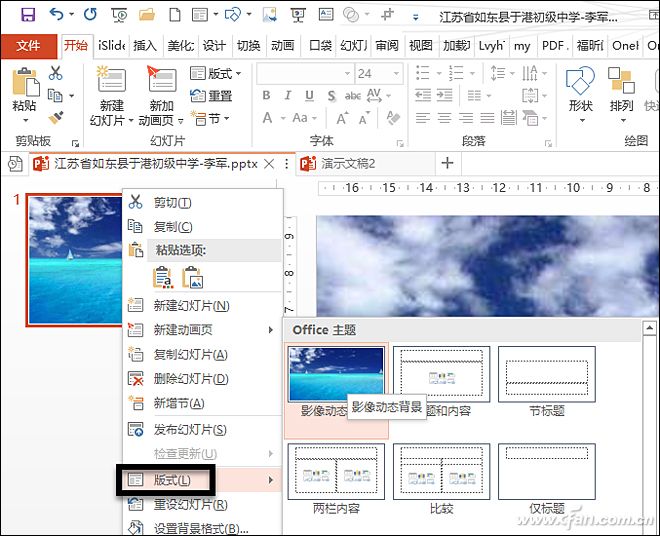
Task: Center text in paragraph group
Action: (444, 118)
